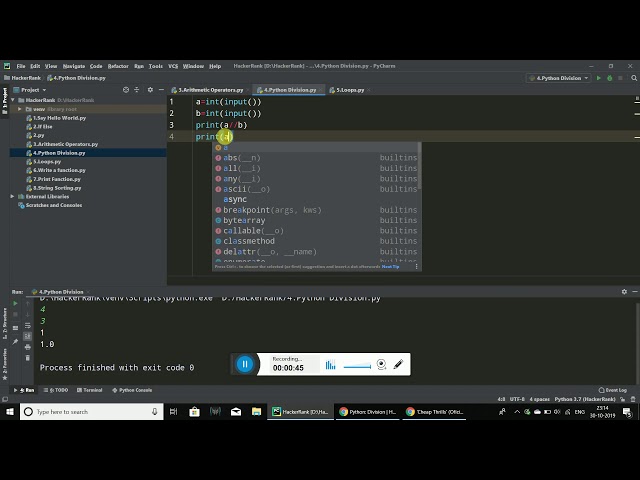Clear output with trash icon in Run panel

coord(28,358)
